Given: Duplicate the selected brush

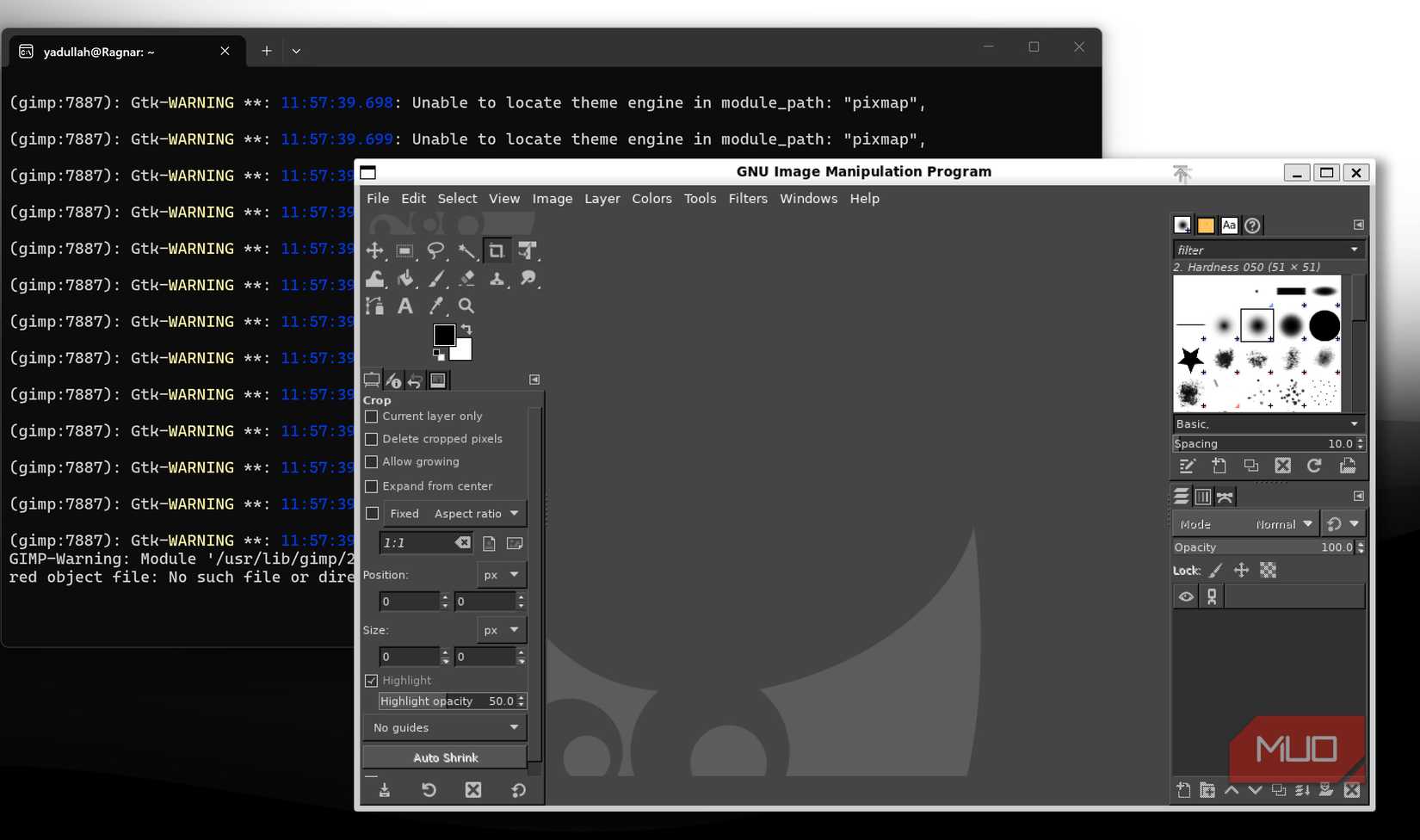Looking at the screenshot, I should pyautogui.click(x=1250, y=466).
